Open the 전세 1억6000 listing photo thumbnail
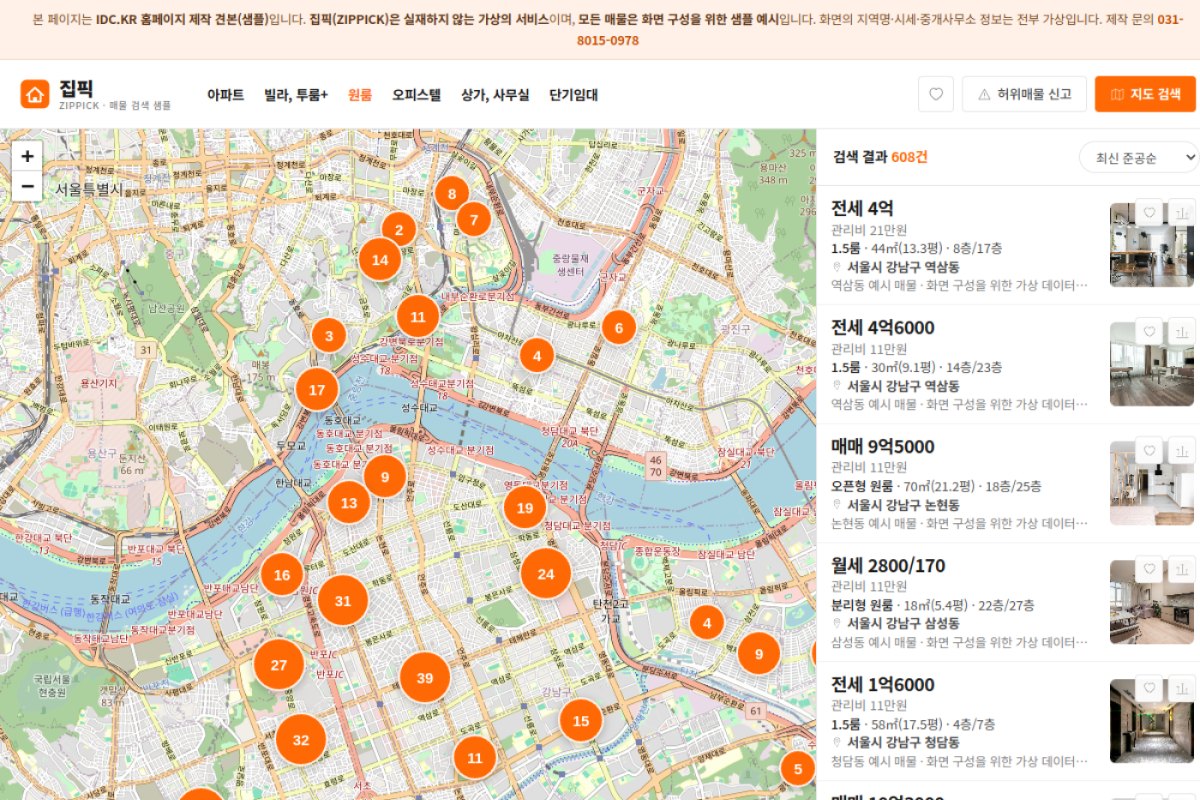1200x800 pixels. [x=1152, y=721]
